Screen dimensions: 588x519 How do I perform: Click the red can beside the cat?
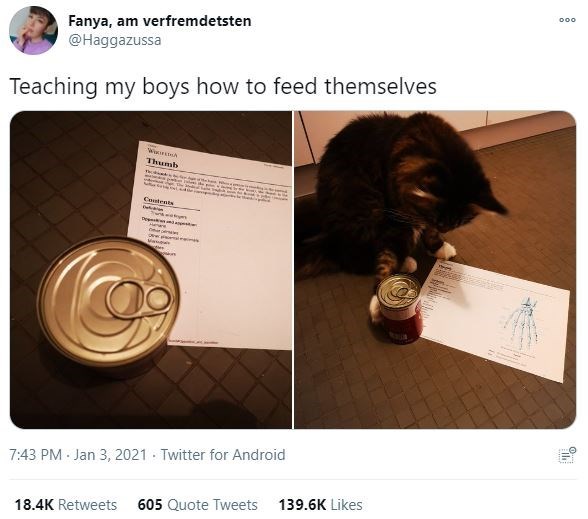399,308
